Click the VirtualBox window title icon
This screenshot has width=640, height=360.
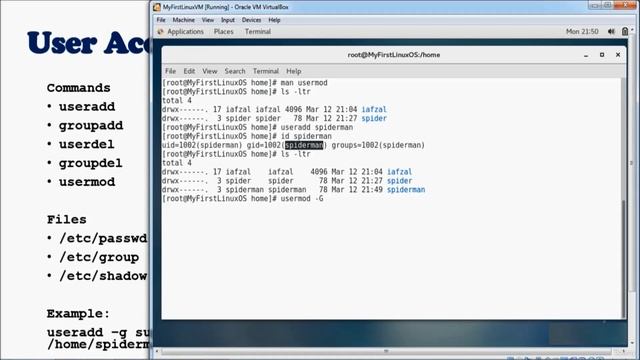157,7
